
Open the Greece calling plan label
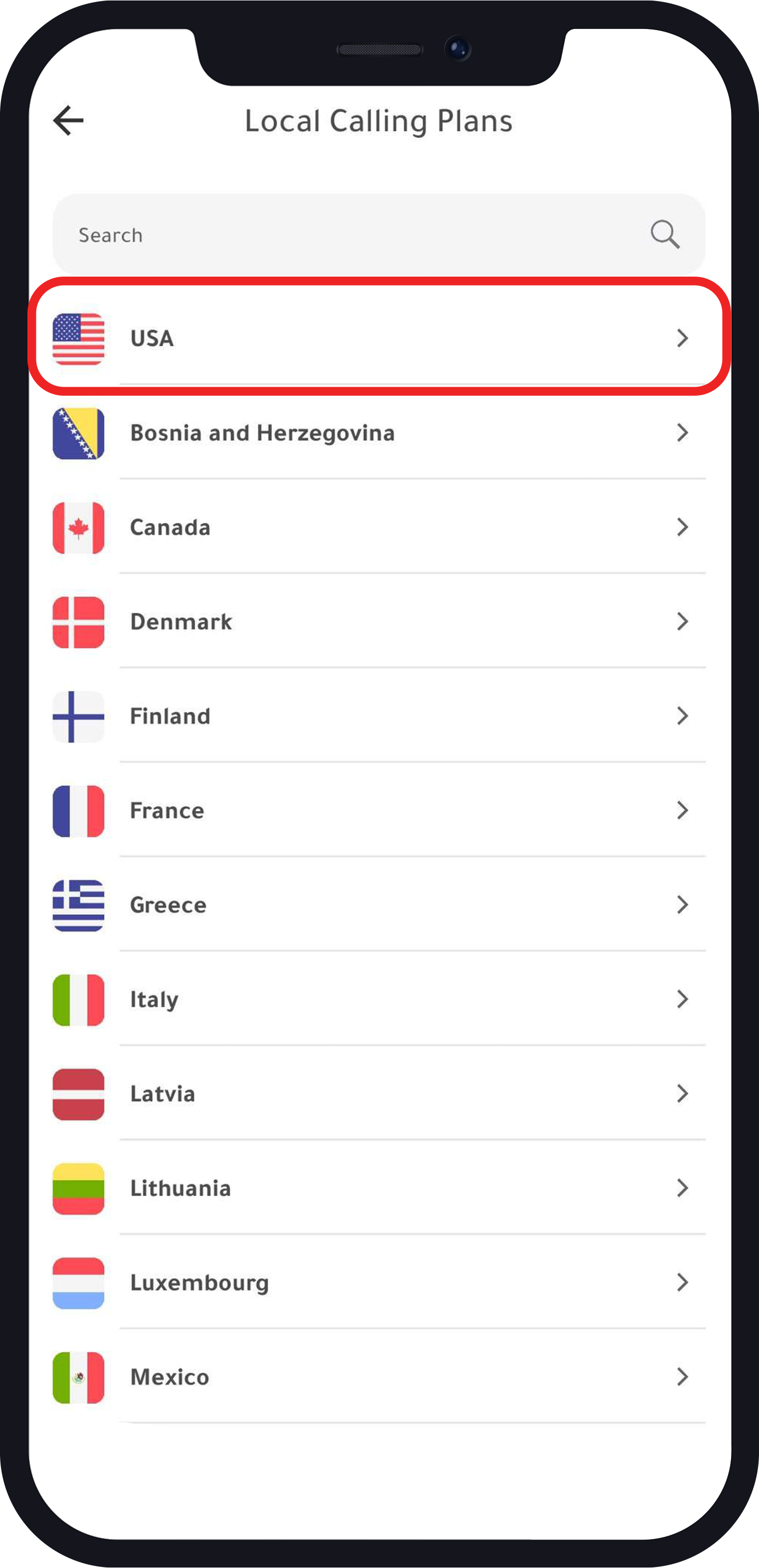point(168,905)
